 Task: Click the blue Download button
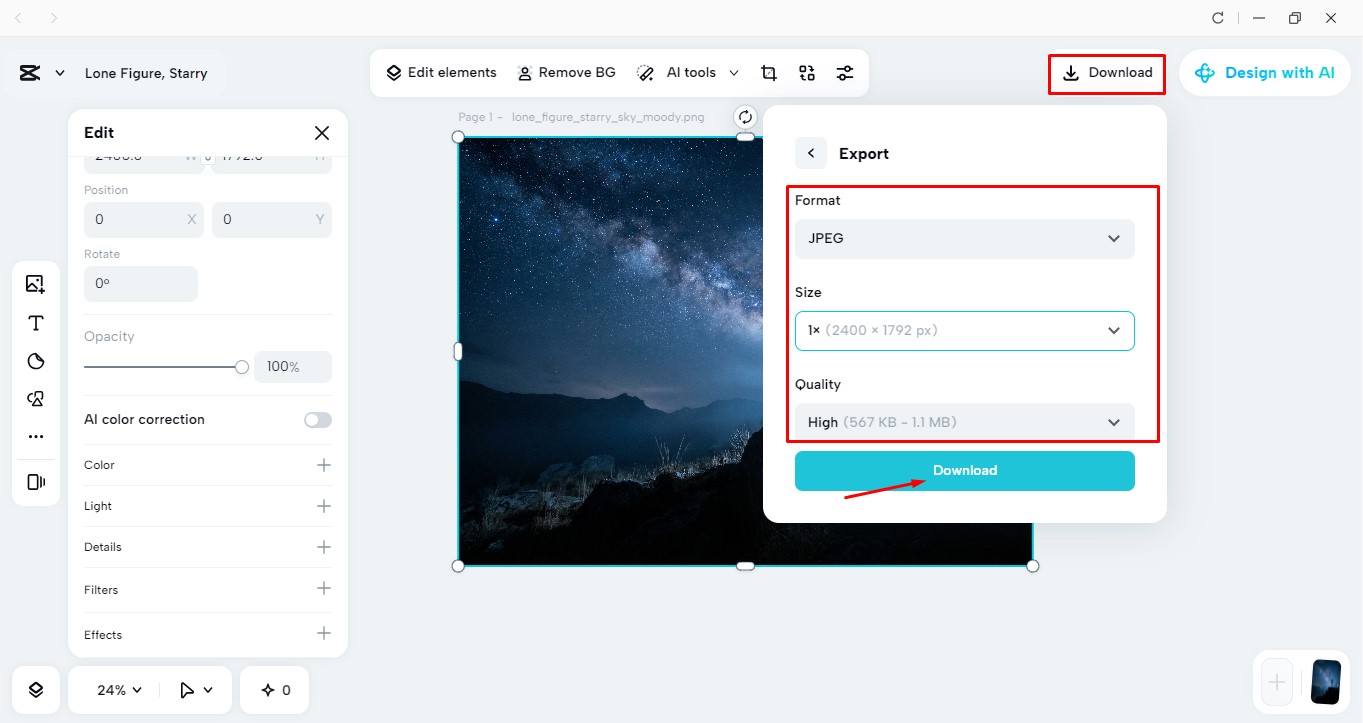(965, 471)
